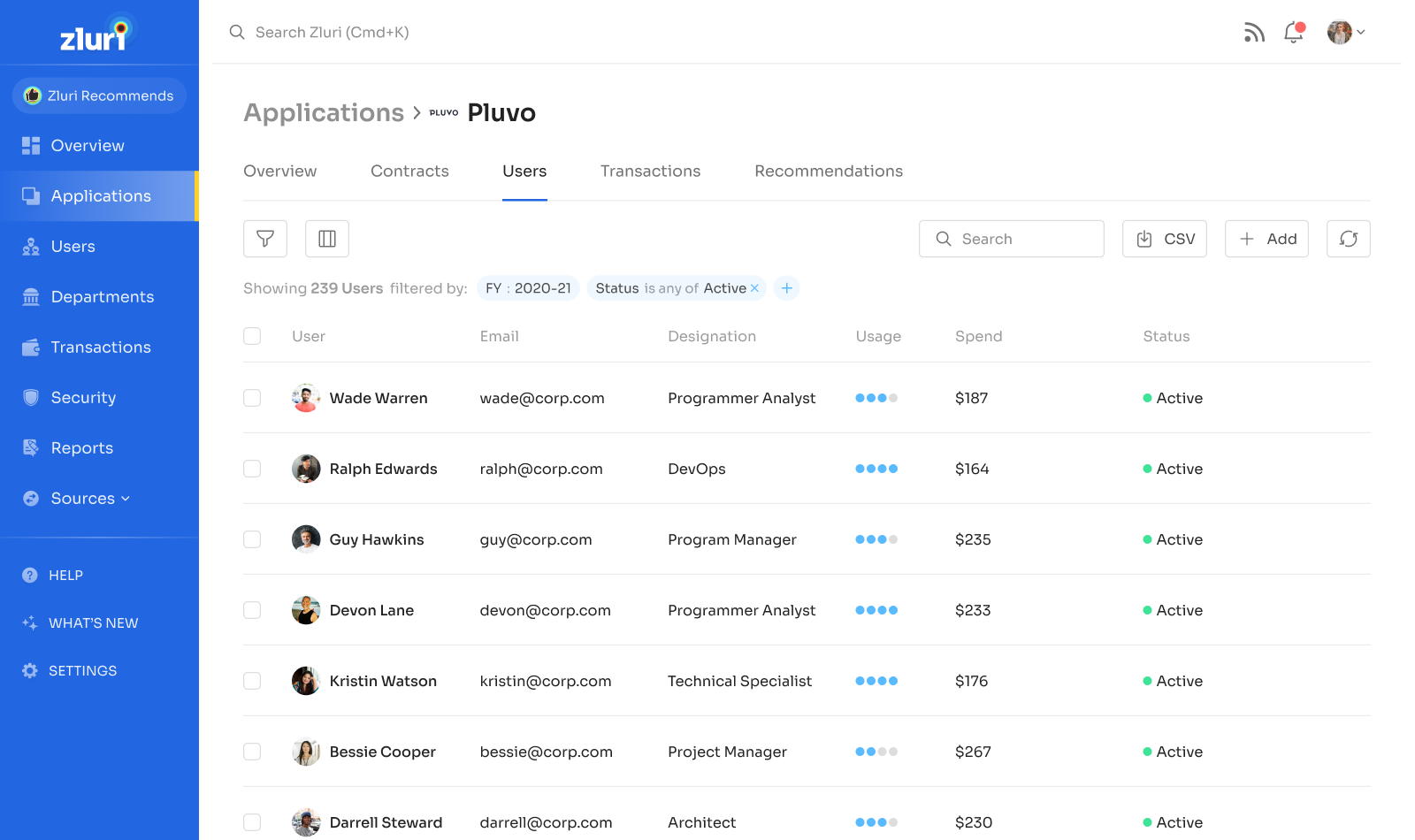Remove the Status Active filter
1415x840 pixels.
click(754, 288)
